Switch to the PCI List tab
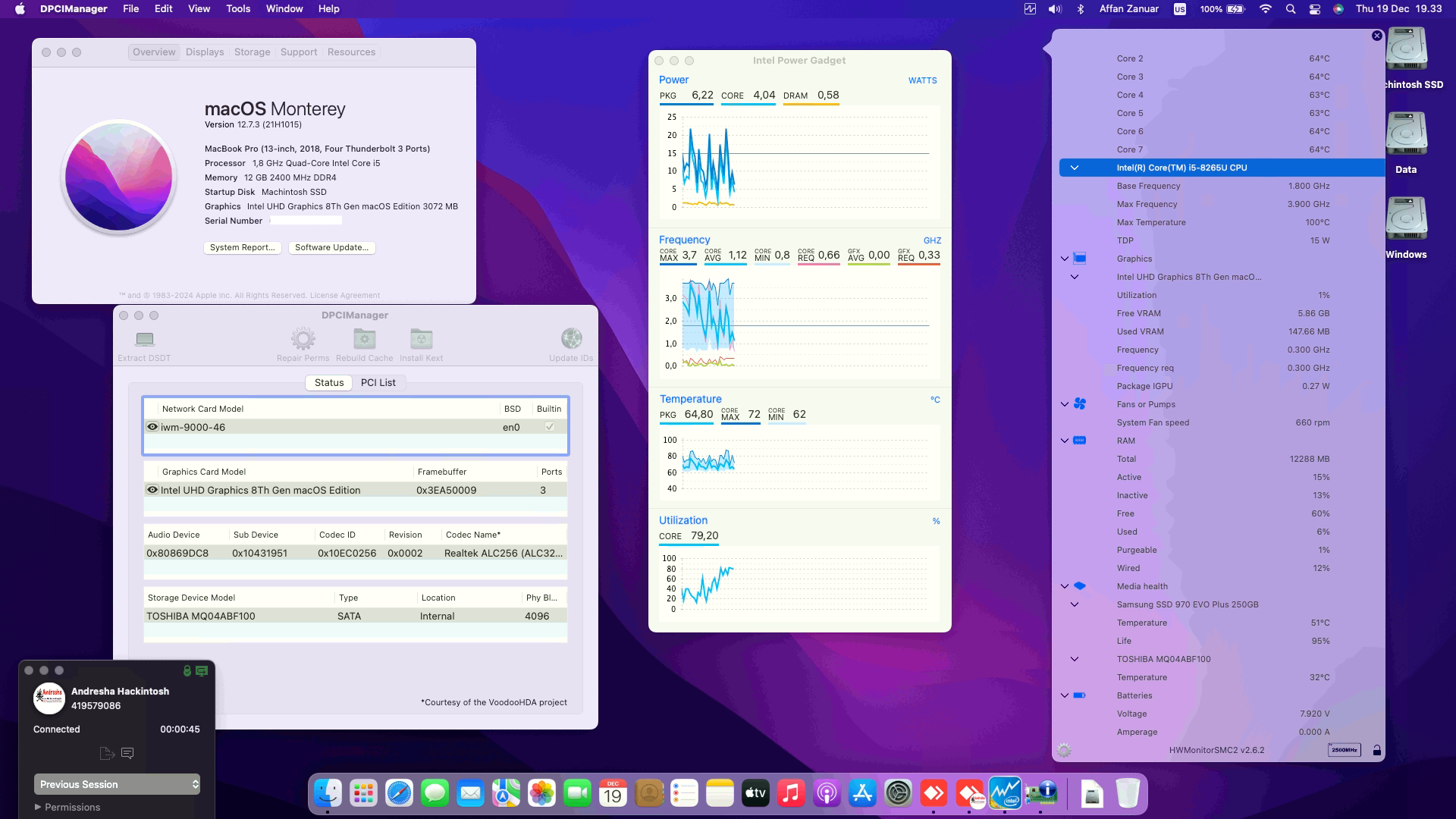 pyautogui.click(x=378, y=382)
